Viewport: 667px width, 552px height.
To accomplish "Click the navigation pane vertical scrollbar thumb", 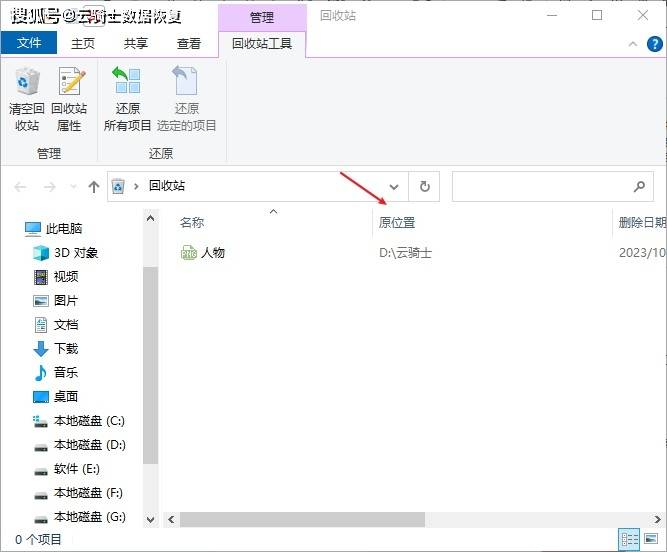I will click(x=150, y=365).
